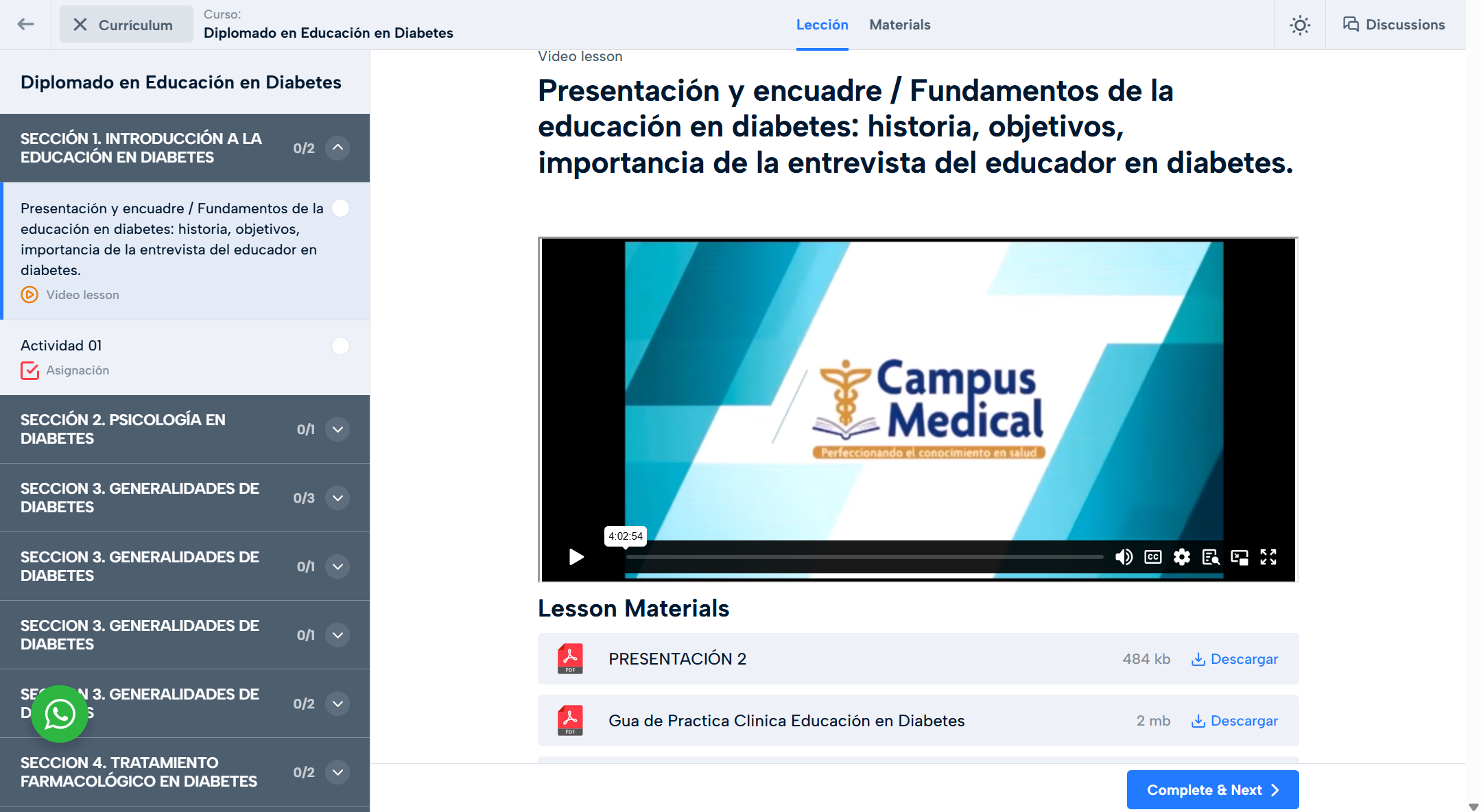This screenshot has width=1481, height=812.
Task: Mark Actividad 01 completion circle
Action: pyautogui.click(x=340, y=346)
